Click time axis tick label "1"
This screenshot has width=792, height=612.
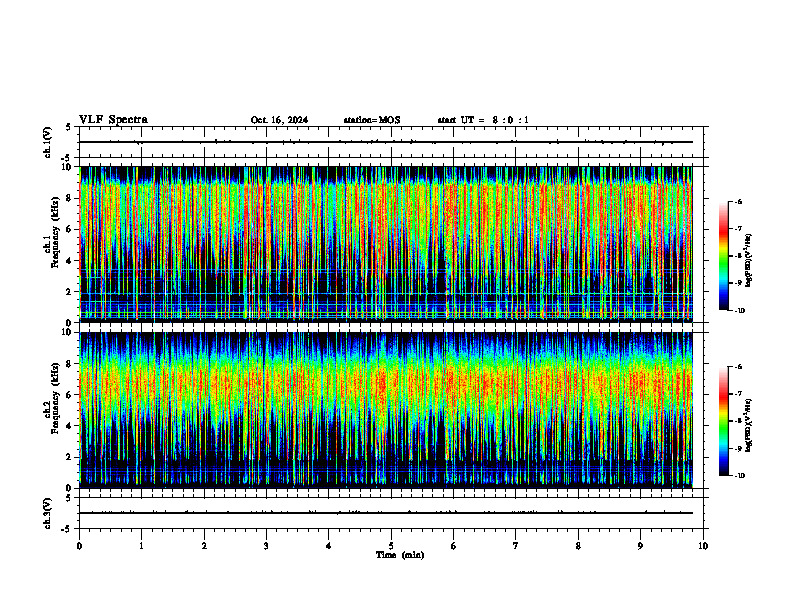pos(142,546)
